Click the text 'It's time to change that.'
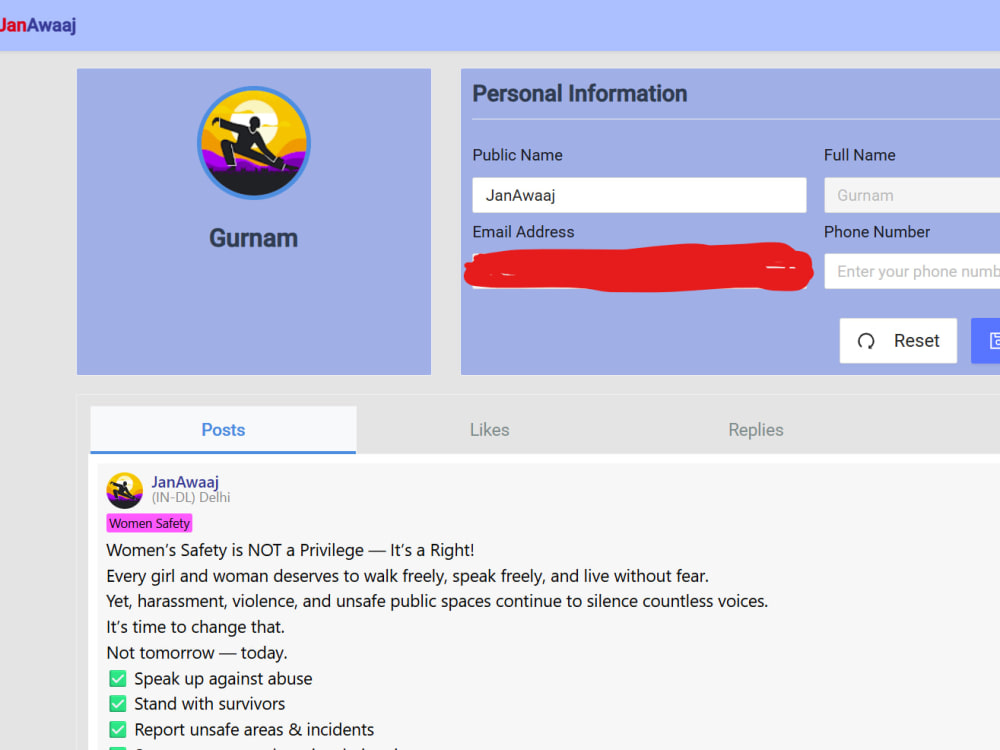The width and height of the screenshot is (1000, 750). [x=195, y=627]
